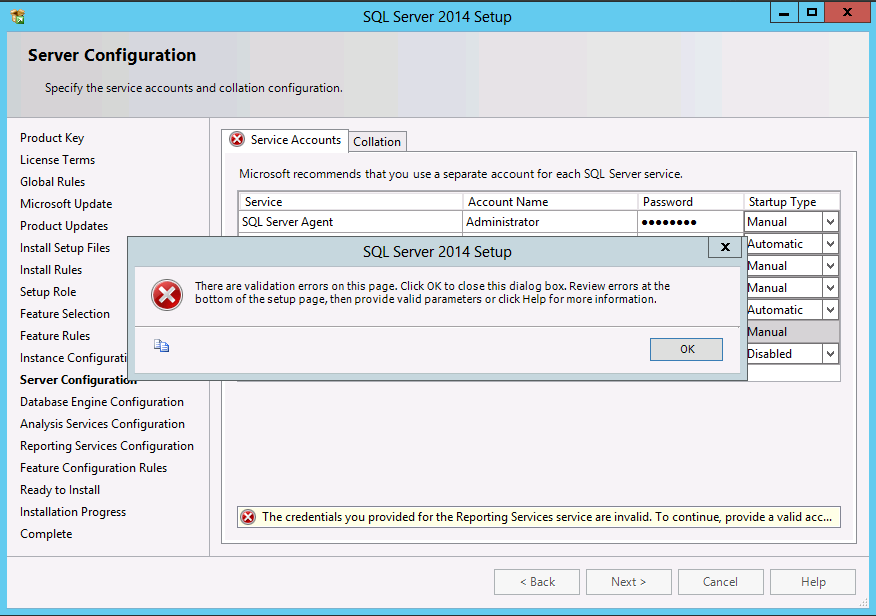Switch to the Service Accounts tab
The image size is (876, 616).
(285, 140)
